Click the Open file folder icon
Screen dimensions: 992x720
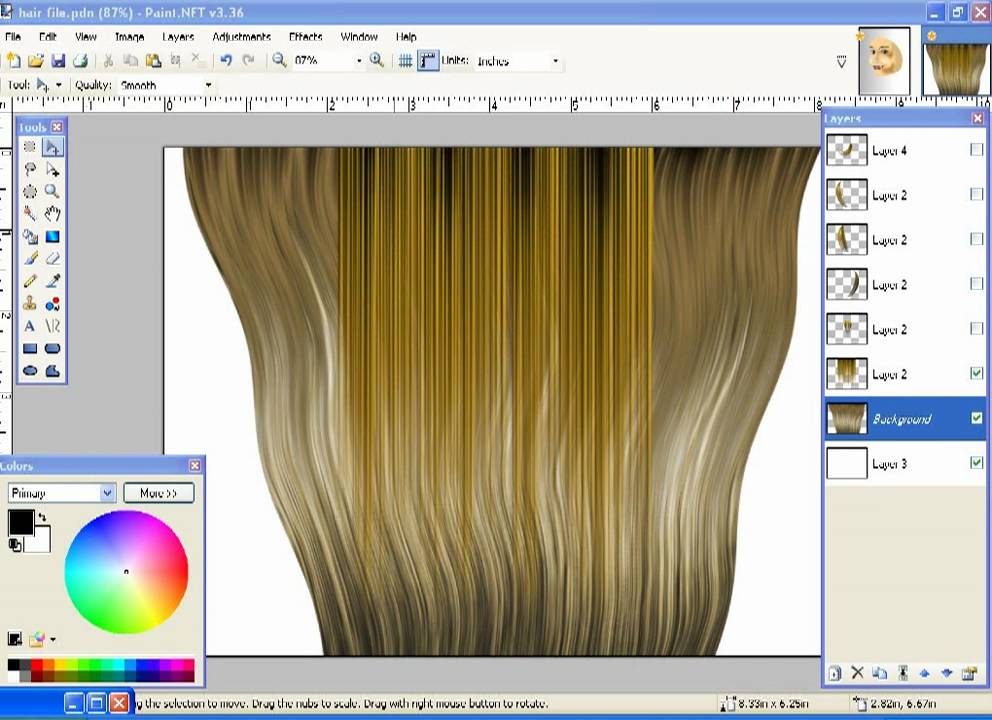[35, 61]
